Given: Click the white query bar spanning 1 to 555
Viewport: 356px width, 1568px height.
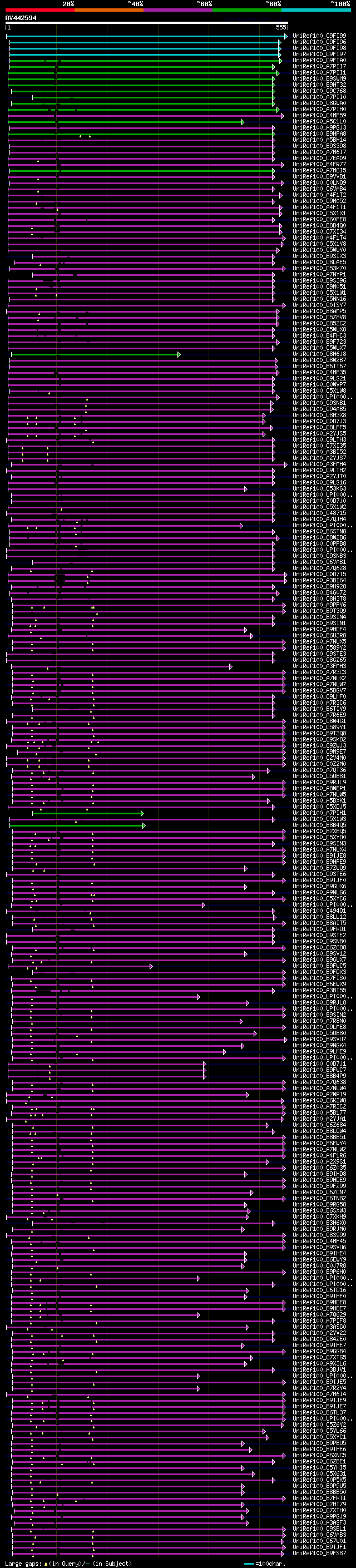Looking at the screenshot, I should point(147,23).
